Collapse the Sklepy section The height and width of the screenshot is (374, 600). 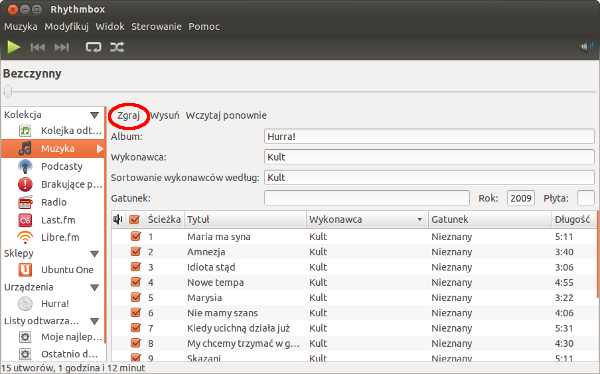pos(95,254)
